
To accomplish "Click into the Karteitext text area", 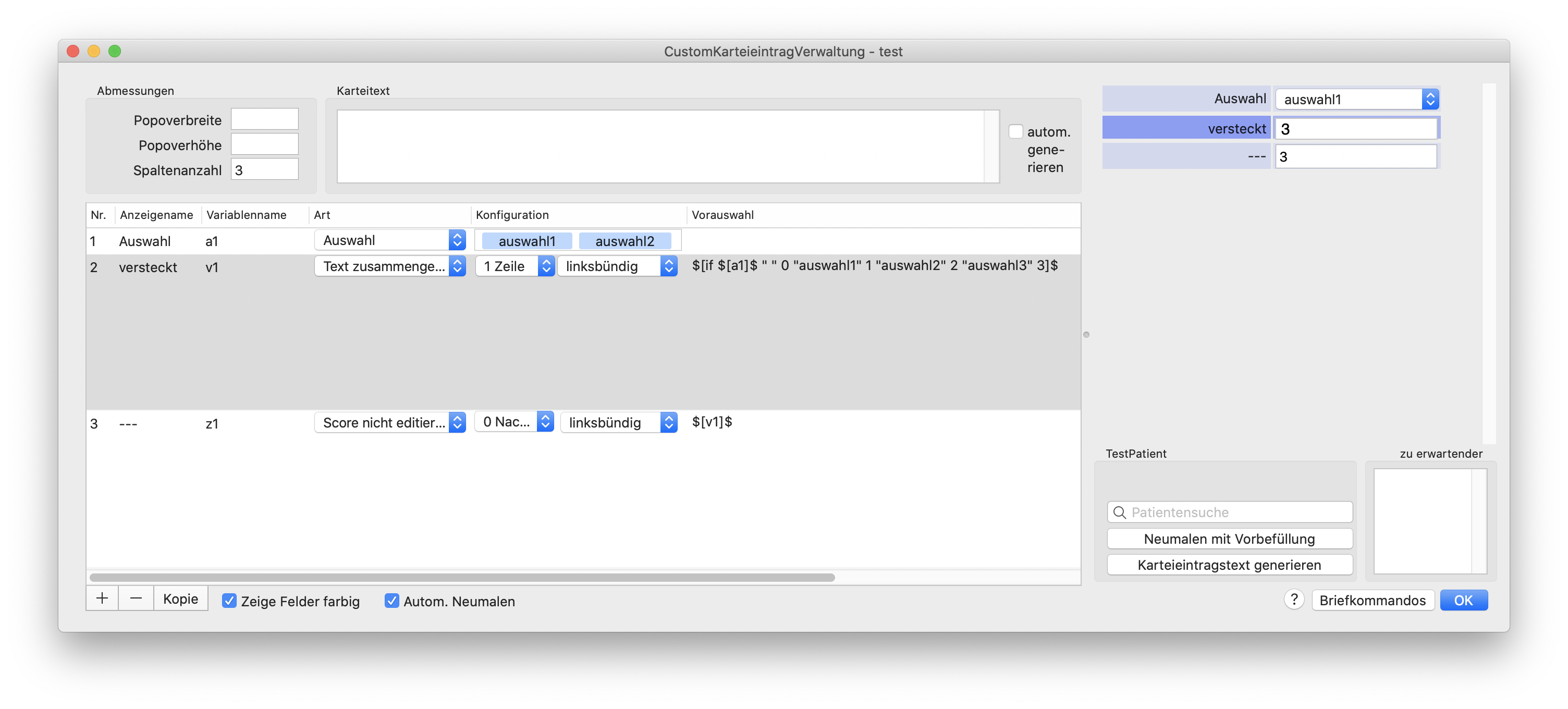I will pyautogui.click(x=661, y=146).
